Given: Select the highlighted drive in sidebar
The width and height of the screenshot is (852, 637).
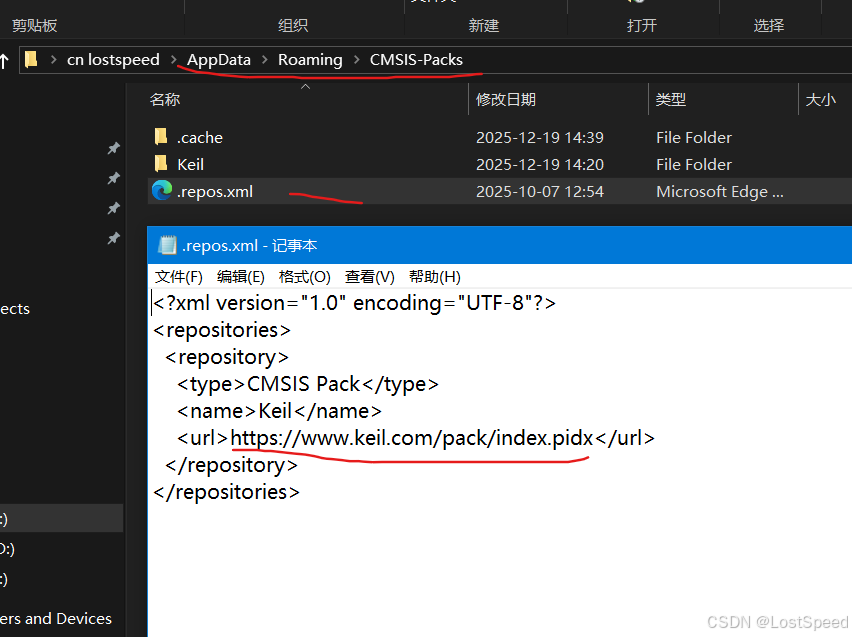Looking at the screenshot, I should pos(61,519).
